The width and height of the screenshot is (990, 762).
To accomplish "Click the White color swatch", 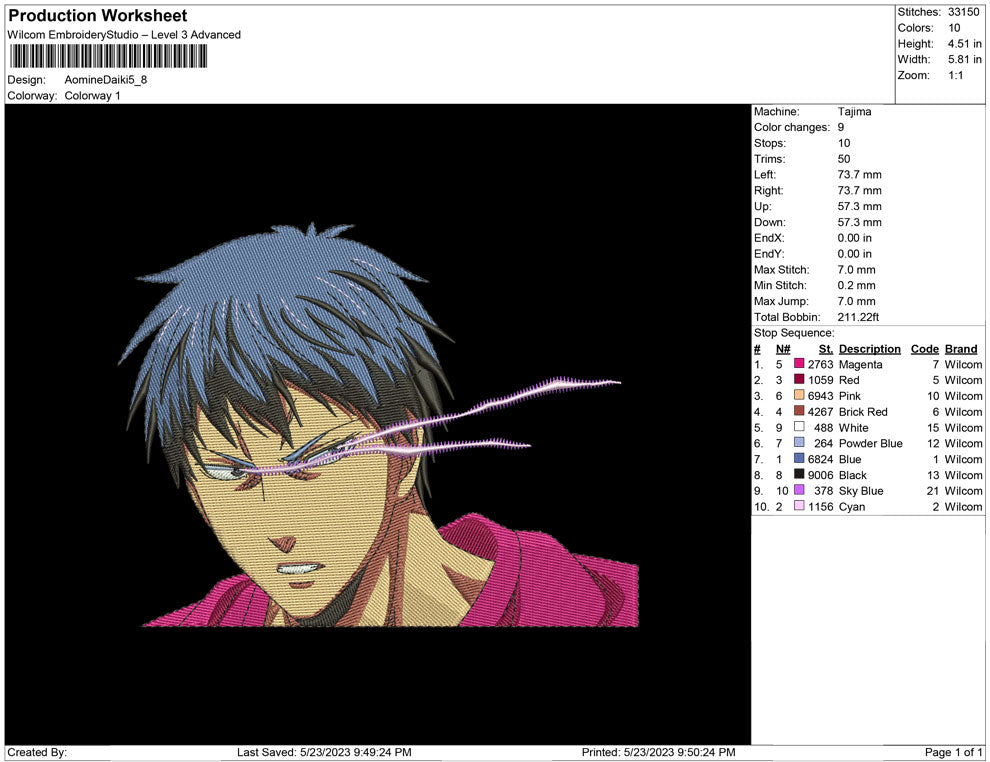I will point(799,427).
